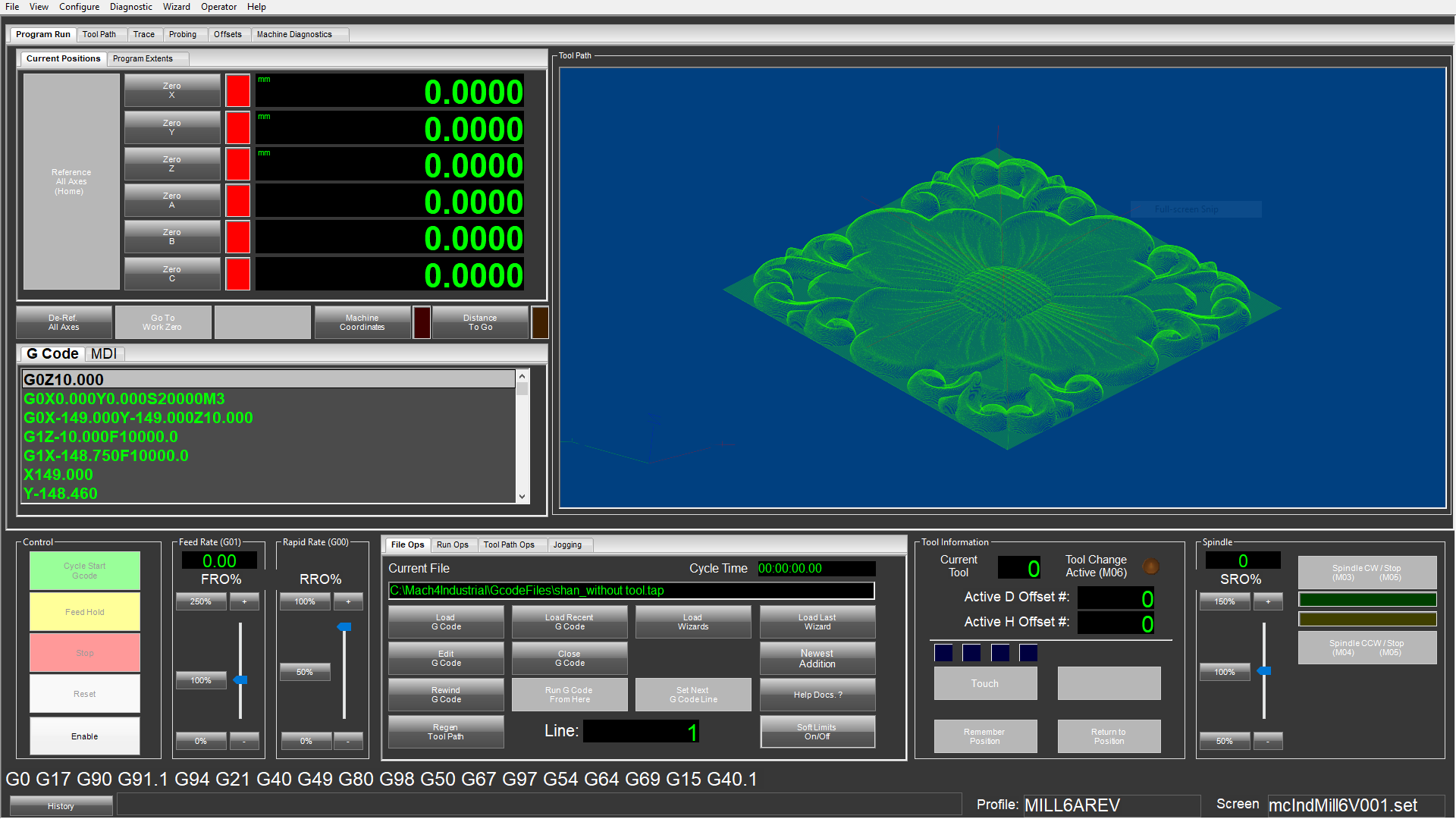Image resolution: width=1456 pixels, height=819 pixels.
Task: Increase feed rate override with plus
Action: point(244,601)
